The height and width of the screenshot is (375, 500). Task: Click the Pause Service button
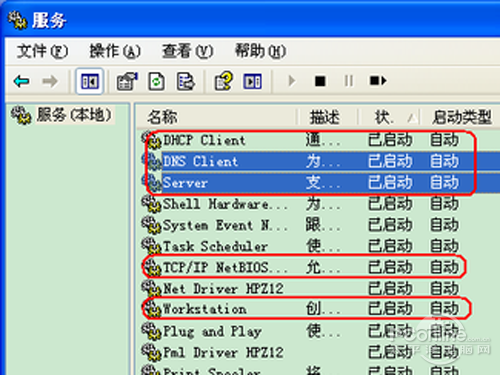349,81
